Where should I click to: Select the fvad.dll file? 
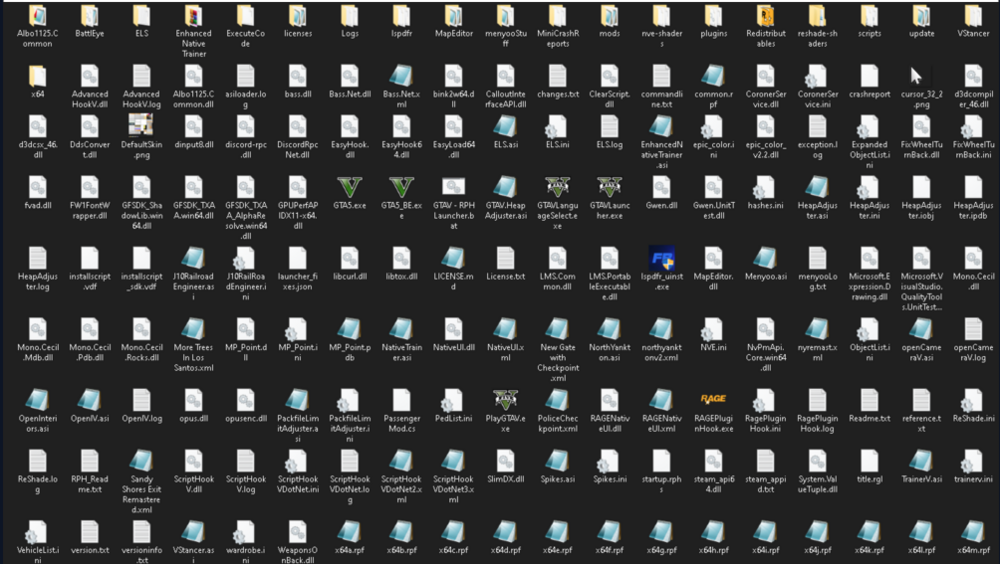click(38, 188)
